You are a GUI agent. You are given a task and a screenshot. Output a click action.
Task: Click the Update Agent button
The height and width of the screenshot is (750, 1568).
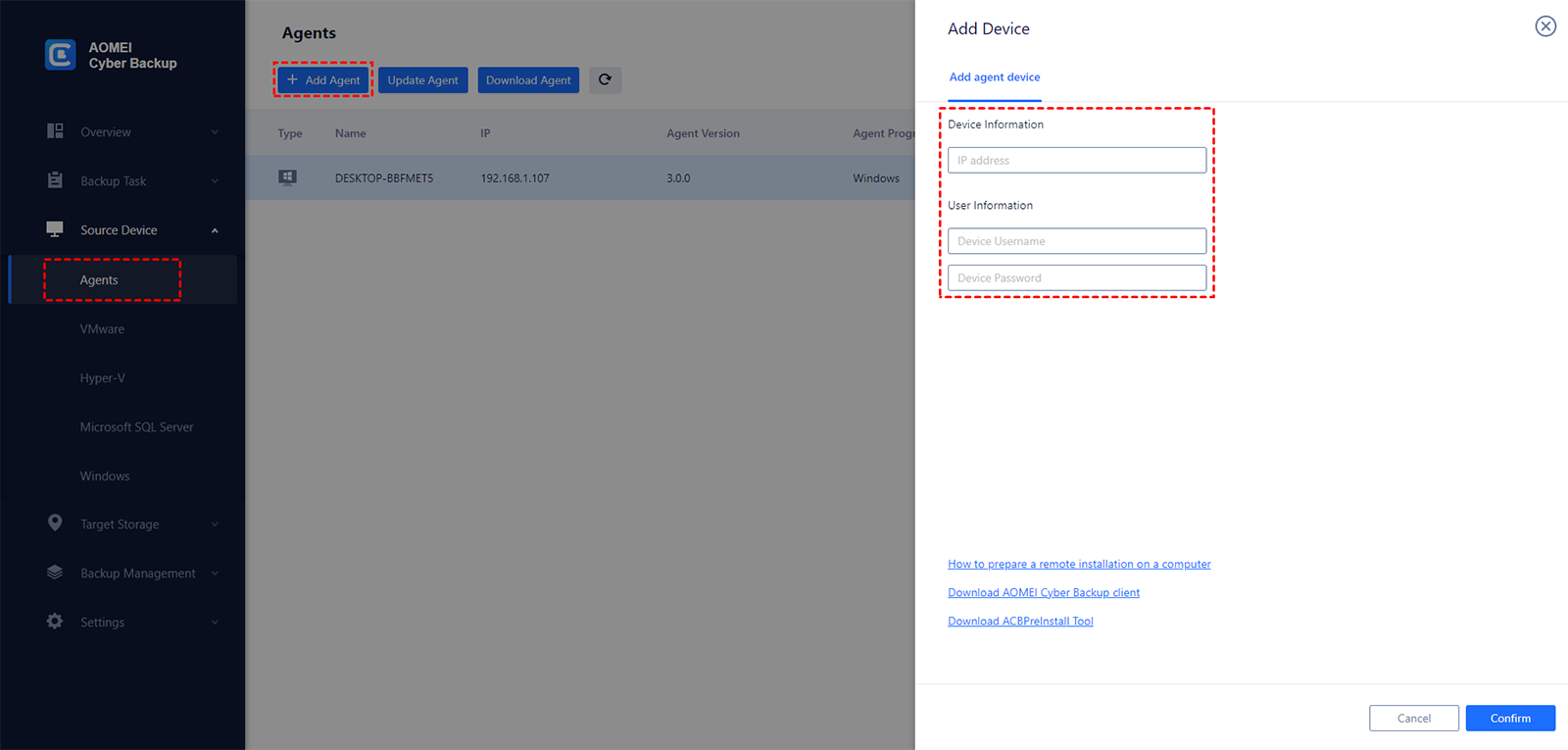(422, 80)
